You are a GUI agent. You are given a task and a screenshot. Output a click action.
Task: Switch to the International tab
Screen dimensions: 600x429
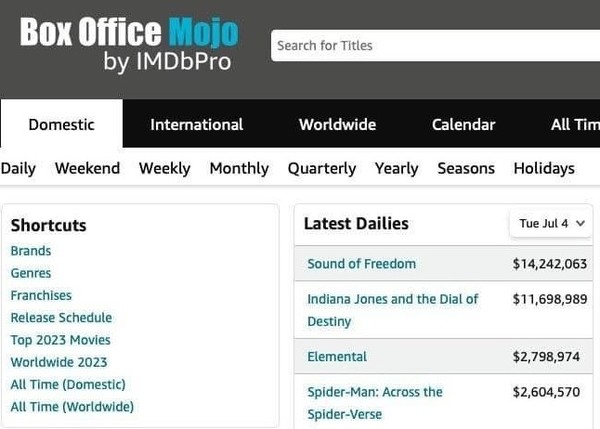click(196, 125)
